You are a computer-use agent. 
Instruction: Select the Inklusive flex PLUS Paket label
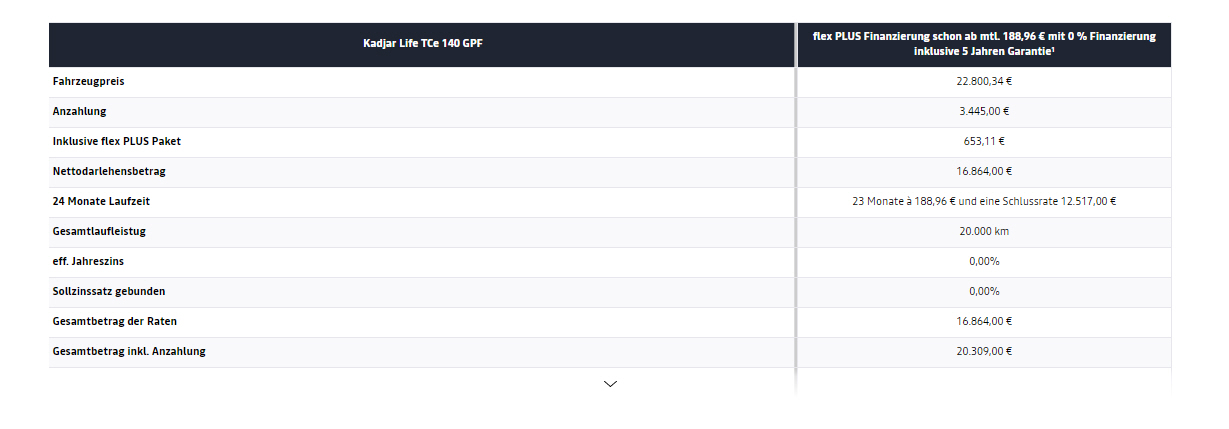pyautogui.click(x=117, y=142)
